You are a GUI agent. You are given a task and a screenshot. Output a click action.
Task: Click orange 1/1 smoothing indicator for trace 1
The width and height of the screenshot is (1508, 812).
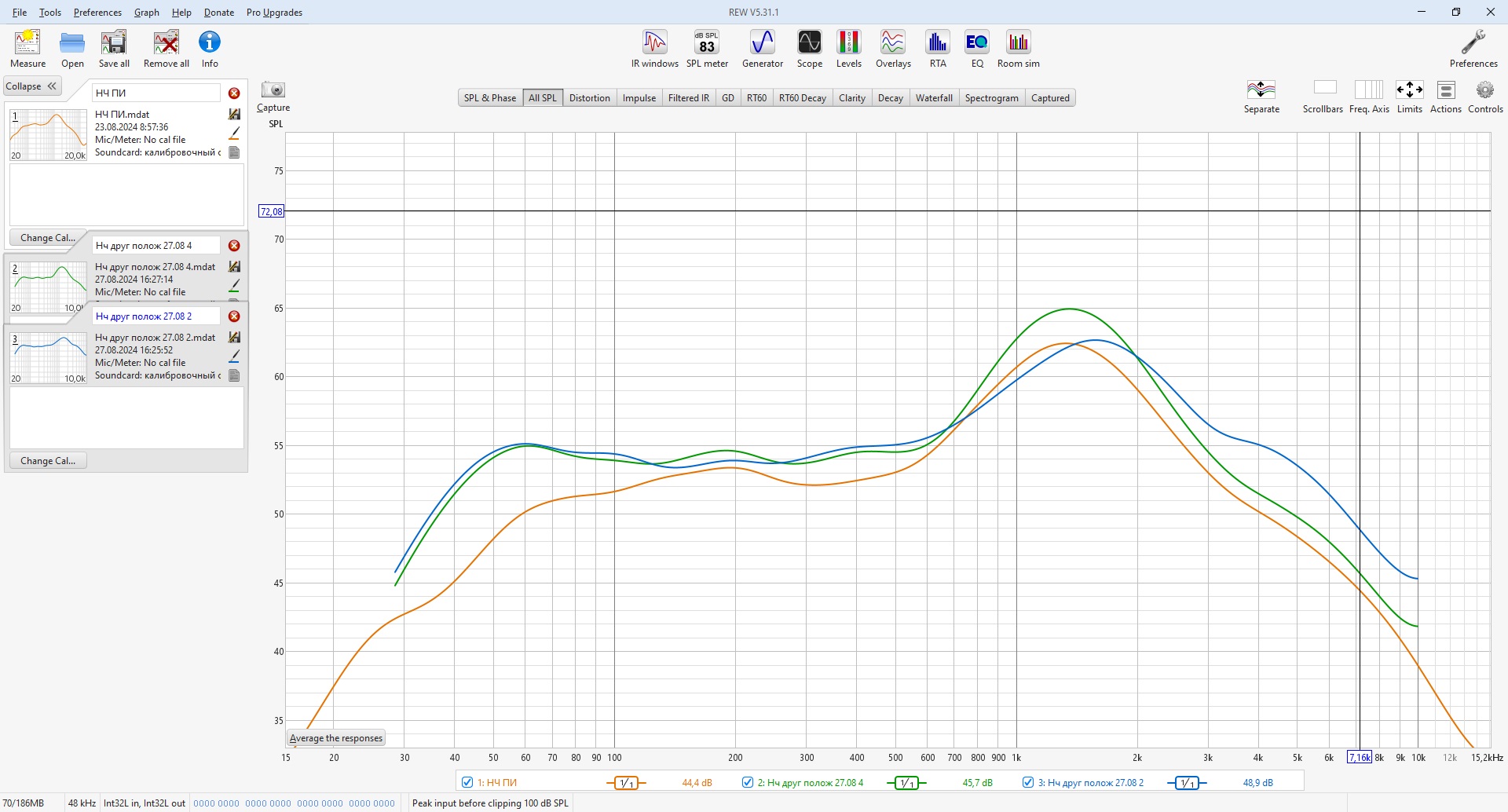pos(626,783)
